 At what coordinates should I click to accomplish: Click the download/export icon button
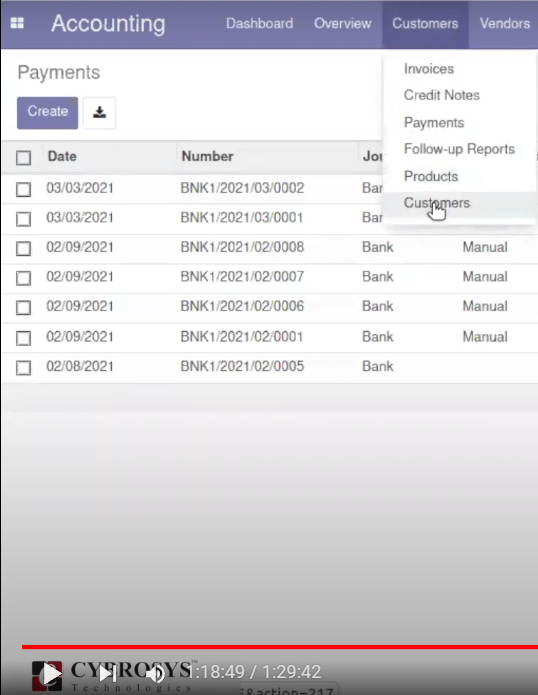[x=99, y=113]
